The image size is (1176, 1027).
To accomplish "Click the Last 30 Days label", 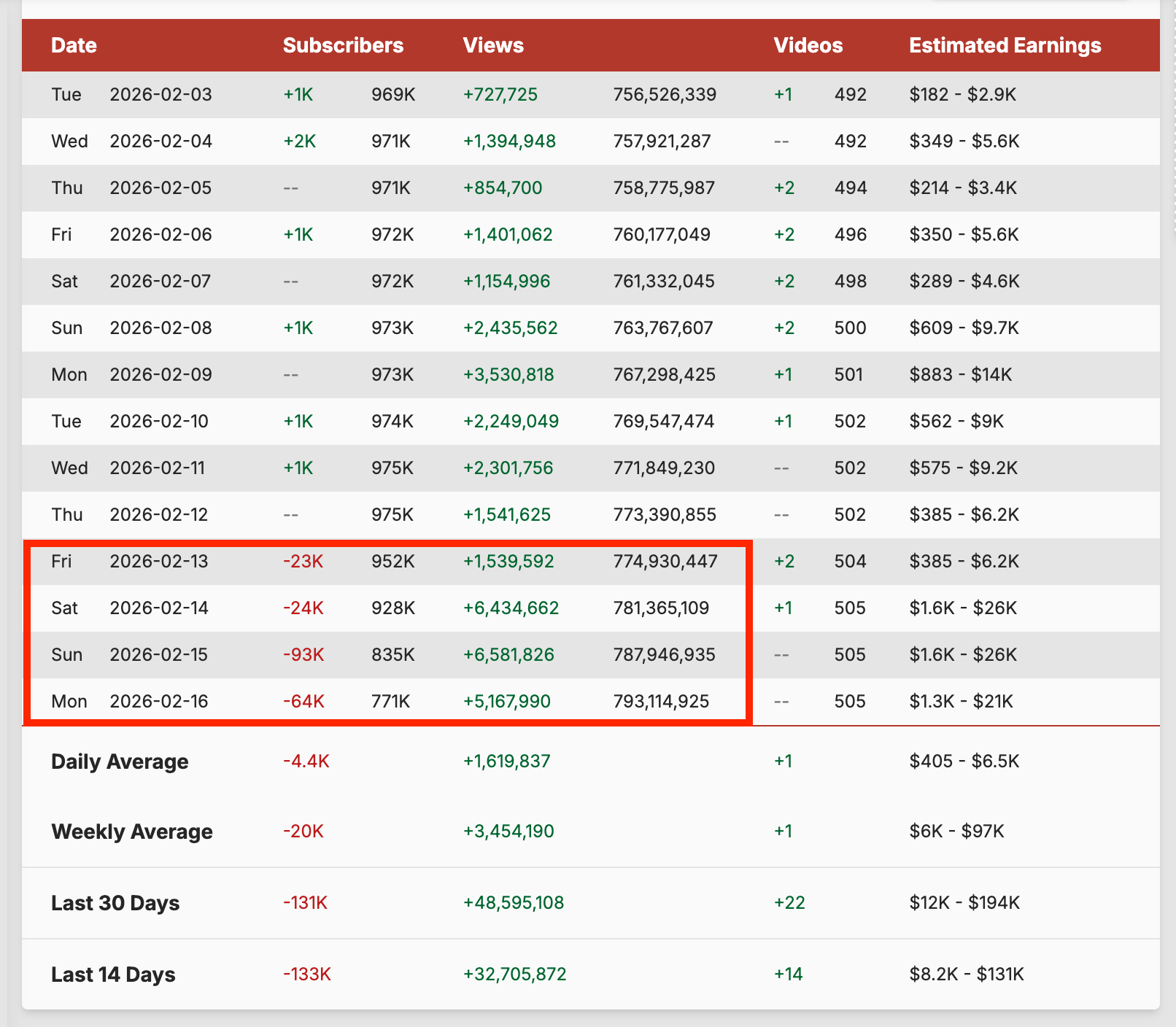I will 115,903.
